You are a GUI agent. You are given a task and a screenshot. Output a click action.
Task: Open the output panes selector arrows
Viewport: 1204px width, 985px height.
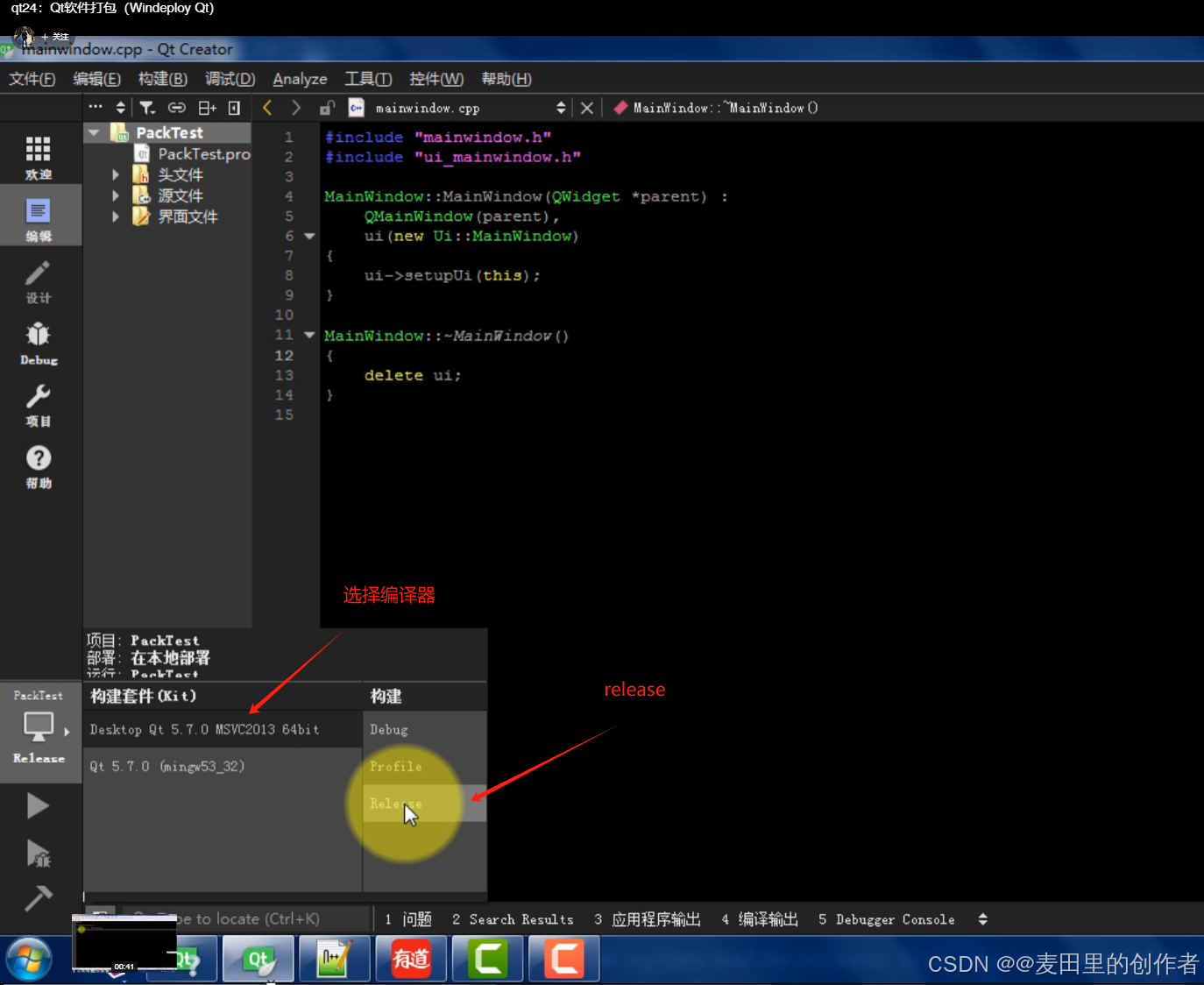click(x=982, y=919)
